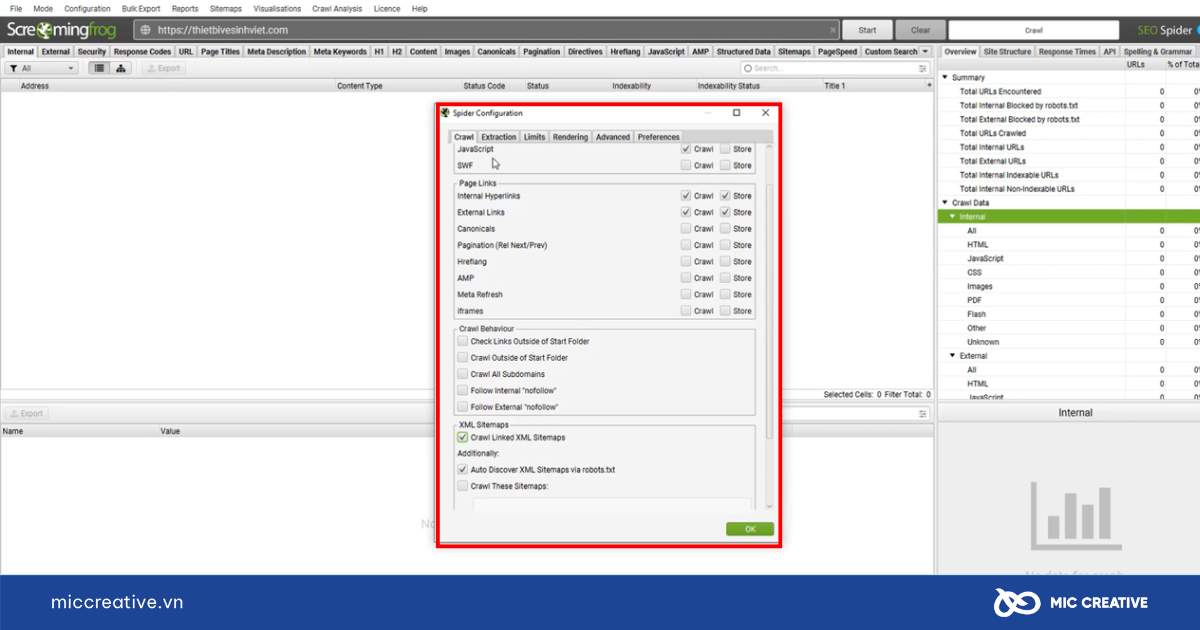Screen dimensions: 1200x630
Task: Click the globe icon in URL bar
Action: coord(144,30)
